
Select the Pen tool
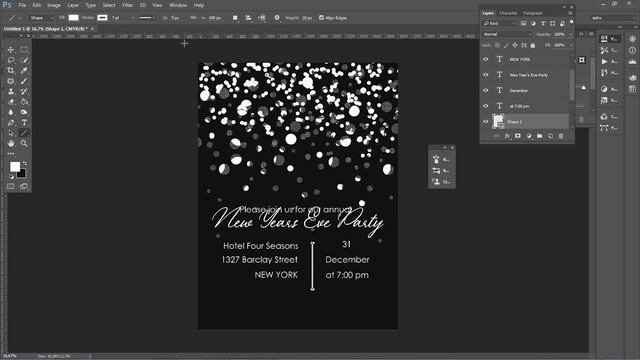11,122
